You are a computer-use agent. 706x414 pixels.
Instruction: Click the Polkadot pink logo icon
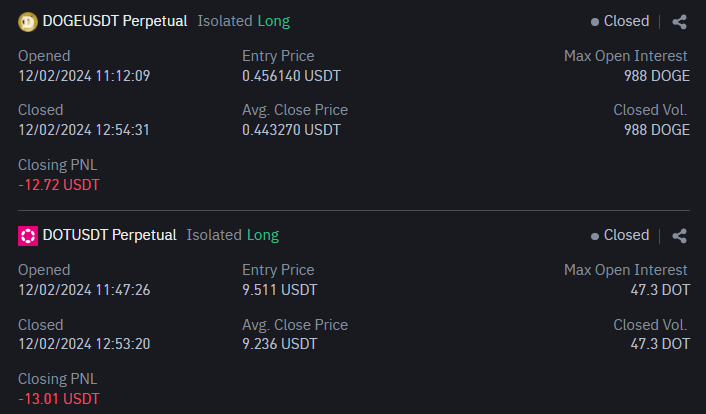point(28,236)
